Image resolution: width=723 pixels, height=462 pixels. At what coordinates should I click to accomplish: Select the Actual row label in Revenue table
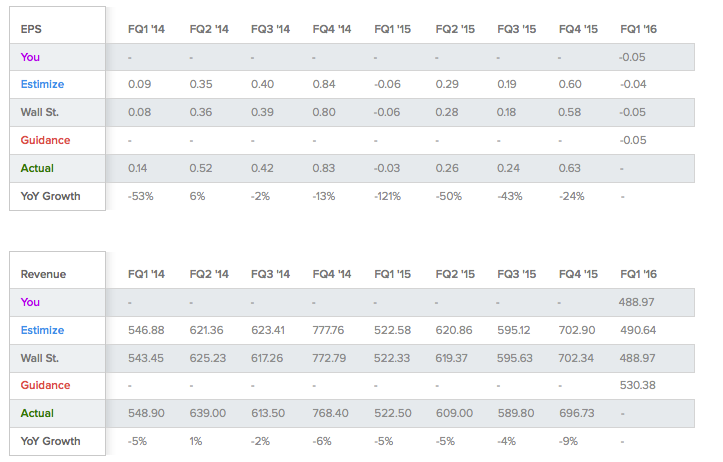[37, 413]
